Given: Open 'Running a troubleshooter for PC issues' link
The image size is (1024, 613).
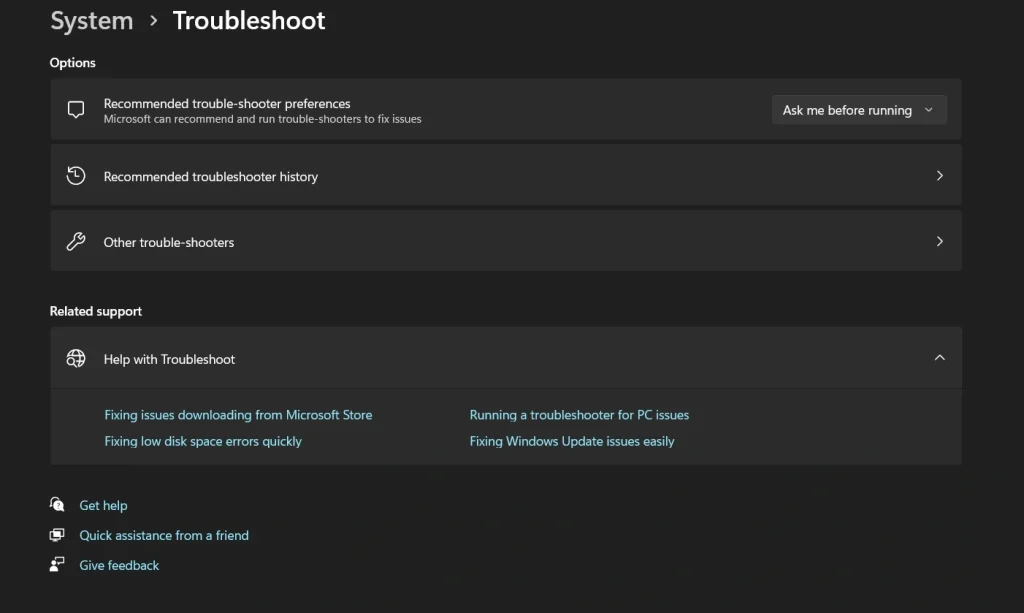Looking at the screenshot, I should point(579,415).
